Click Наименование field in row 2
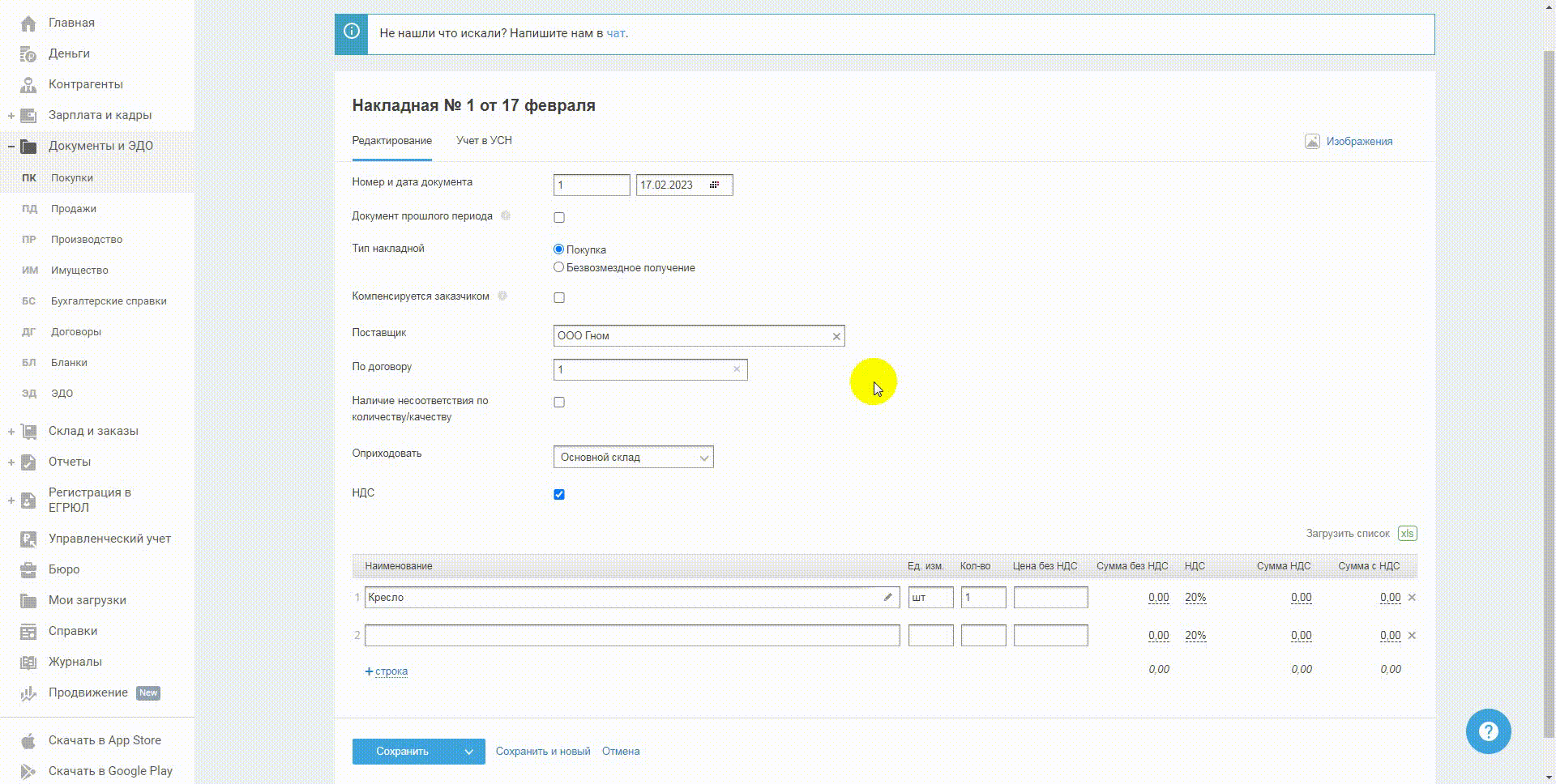This screenshot has height=784, width=1556. tap(632, 636)
